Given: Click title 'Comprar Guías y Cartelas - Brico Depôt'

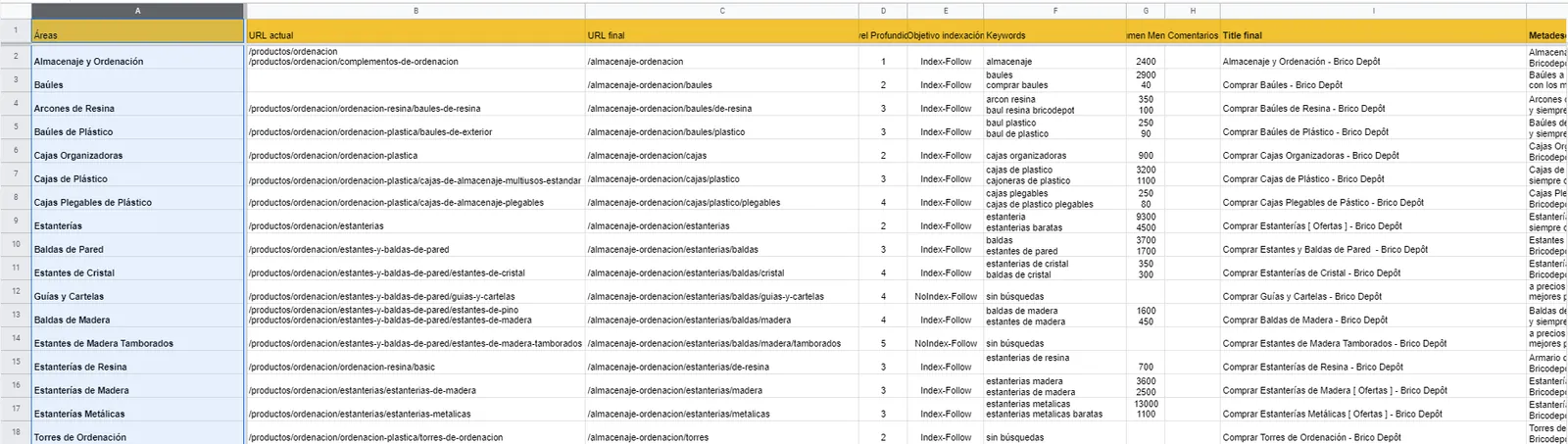Looking at the screenshot, I should (x=1373, y=292).
